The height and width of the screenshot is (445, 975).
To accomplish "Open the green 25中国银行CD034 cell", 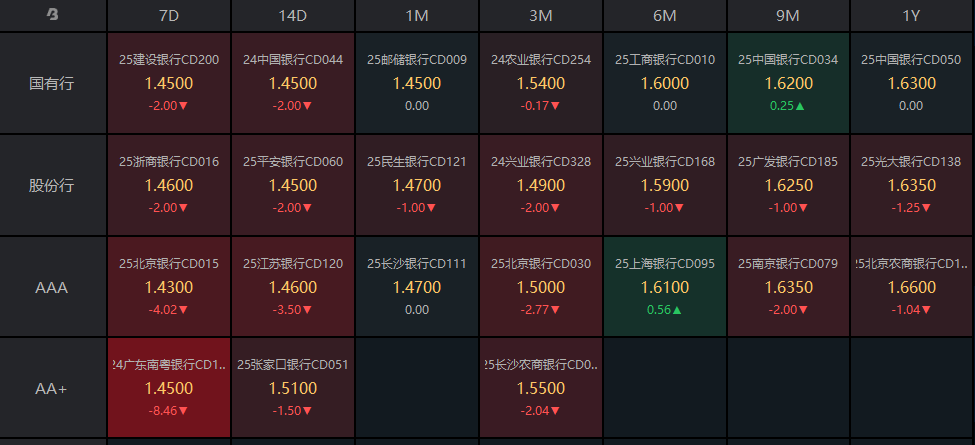I will (x=789, y=83).
